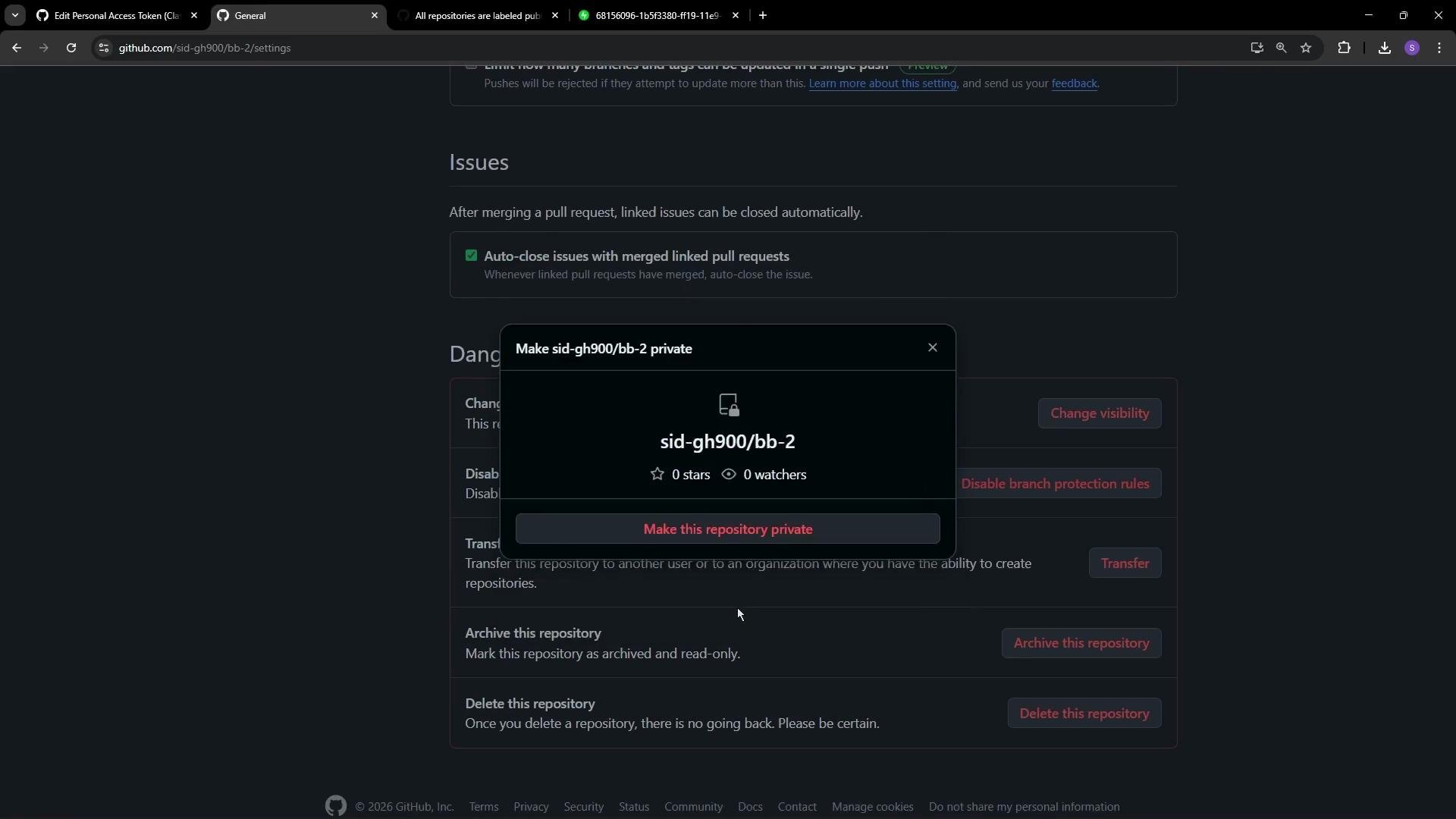Restore down the browser window
This screenshot has width=1456, height=819.
[1404, 15]
